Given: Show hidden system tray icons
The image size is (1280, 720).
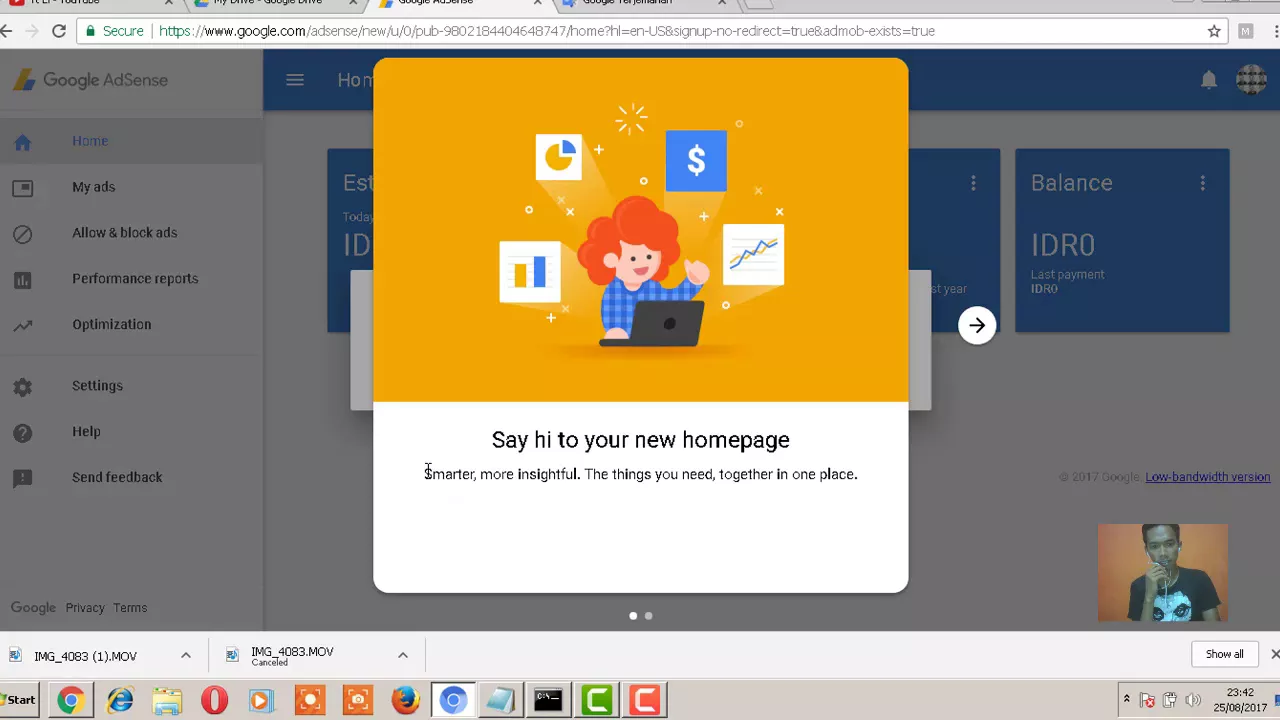Looking at the screenshot, I should [1126, 699].
